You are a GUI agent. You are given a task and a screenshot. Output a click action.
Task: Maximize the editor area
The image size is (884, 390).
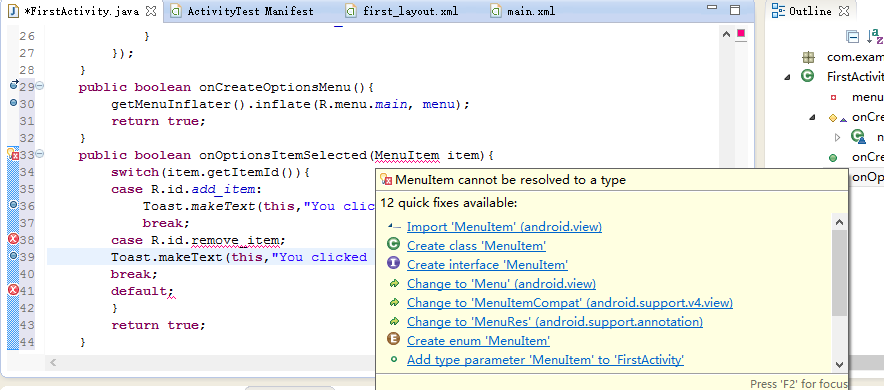735,10
